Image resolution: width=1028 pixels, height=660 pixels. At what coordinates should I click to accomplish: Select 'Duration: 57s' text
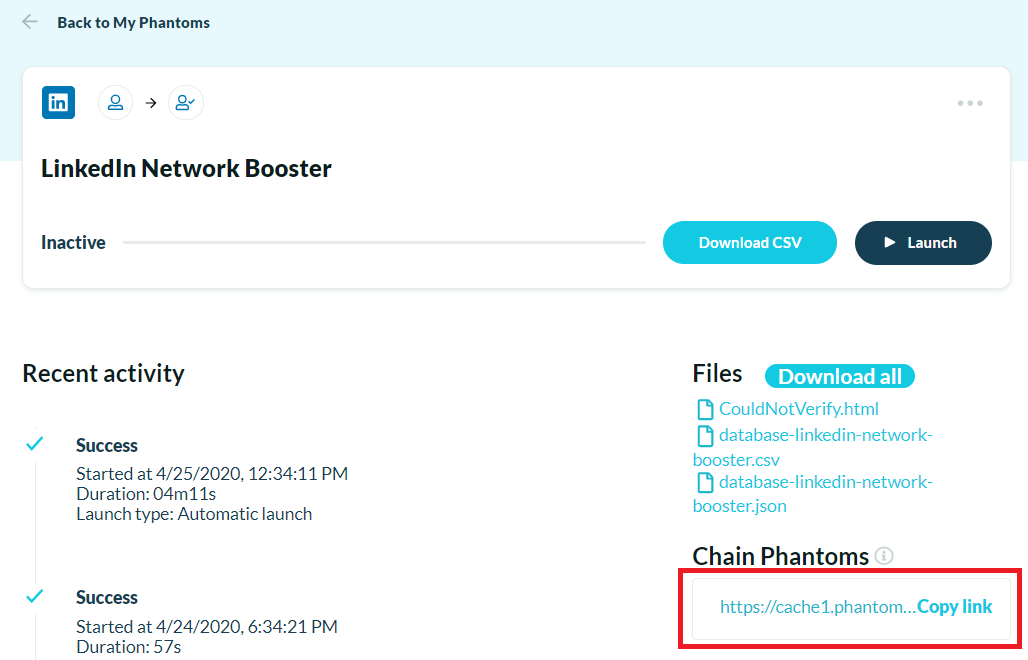(128, 647)
